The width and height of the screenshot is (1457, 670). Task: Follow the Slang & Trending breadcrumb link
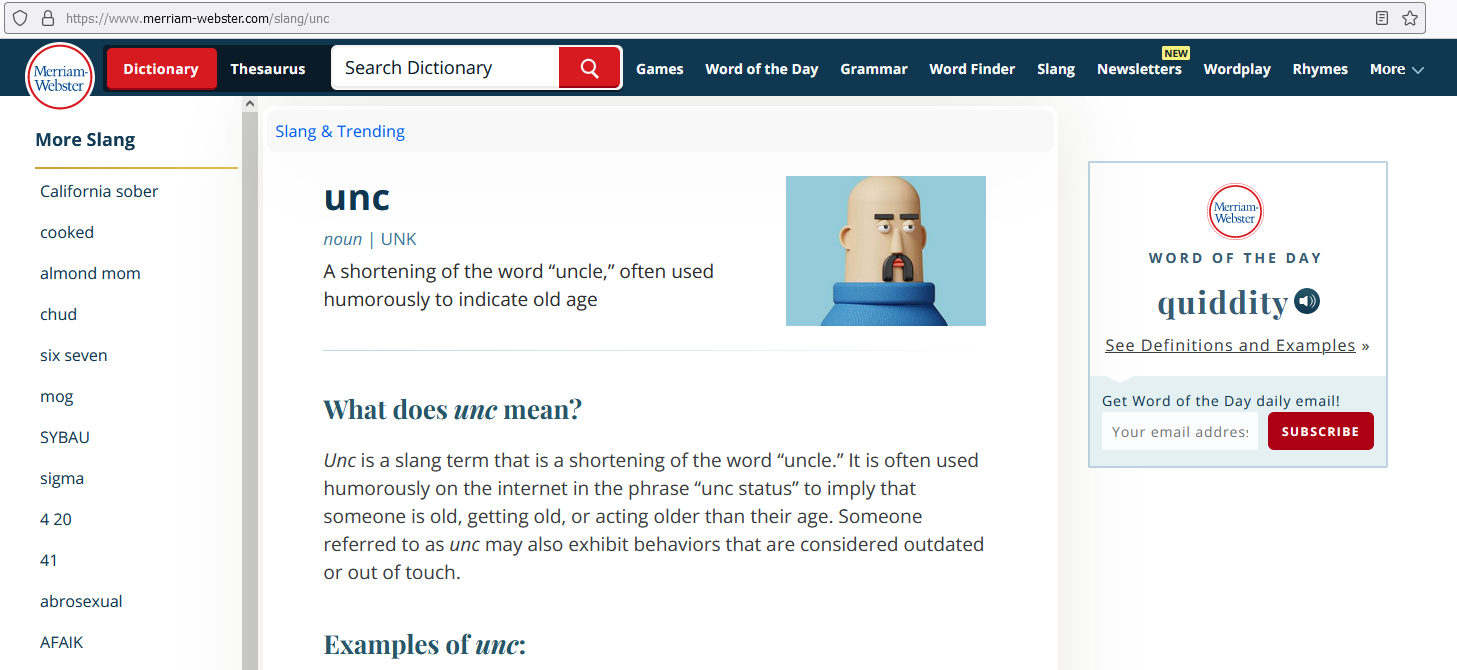(340, 131)
